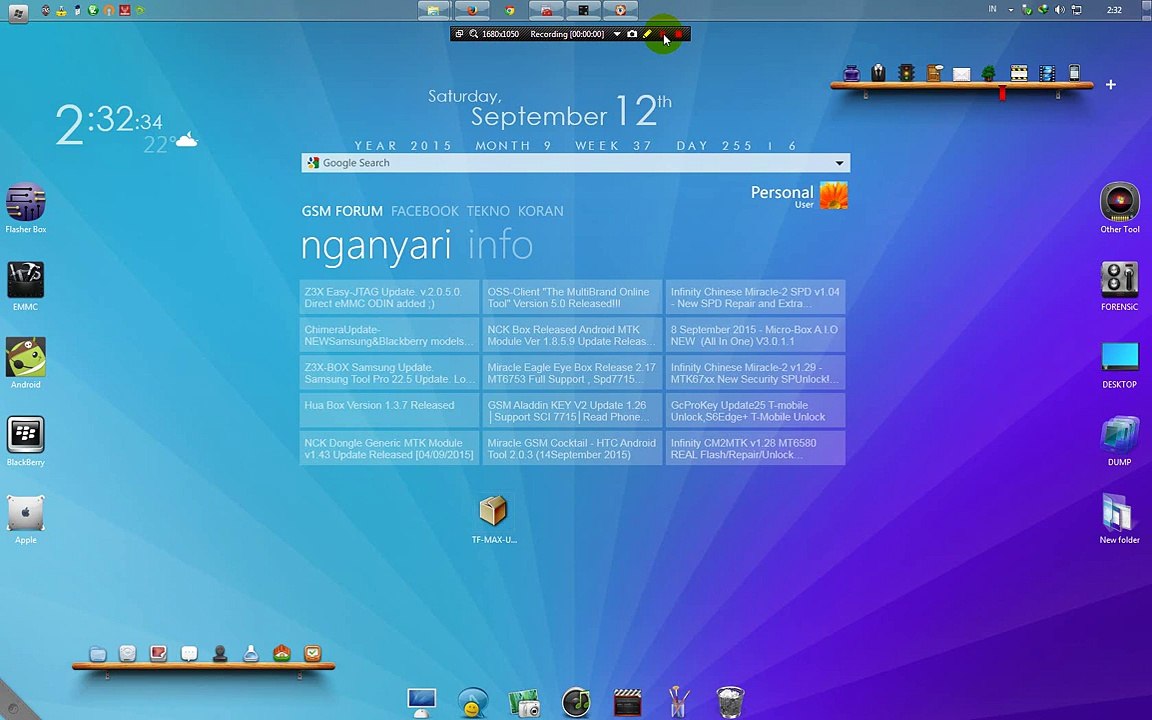
Task: Open Miracle GSM Cocktail HTC Android item
Action: (572, 448)
